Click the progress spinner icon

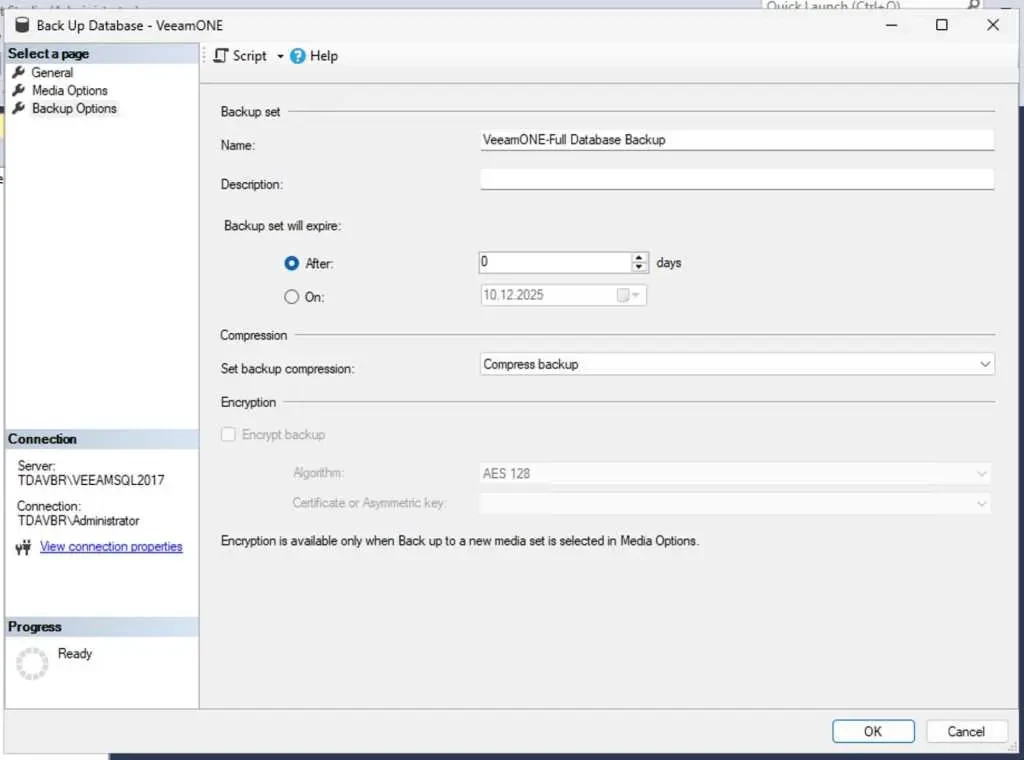point(32,663)
